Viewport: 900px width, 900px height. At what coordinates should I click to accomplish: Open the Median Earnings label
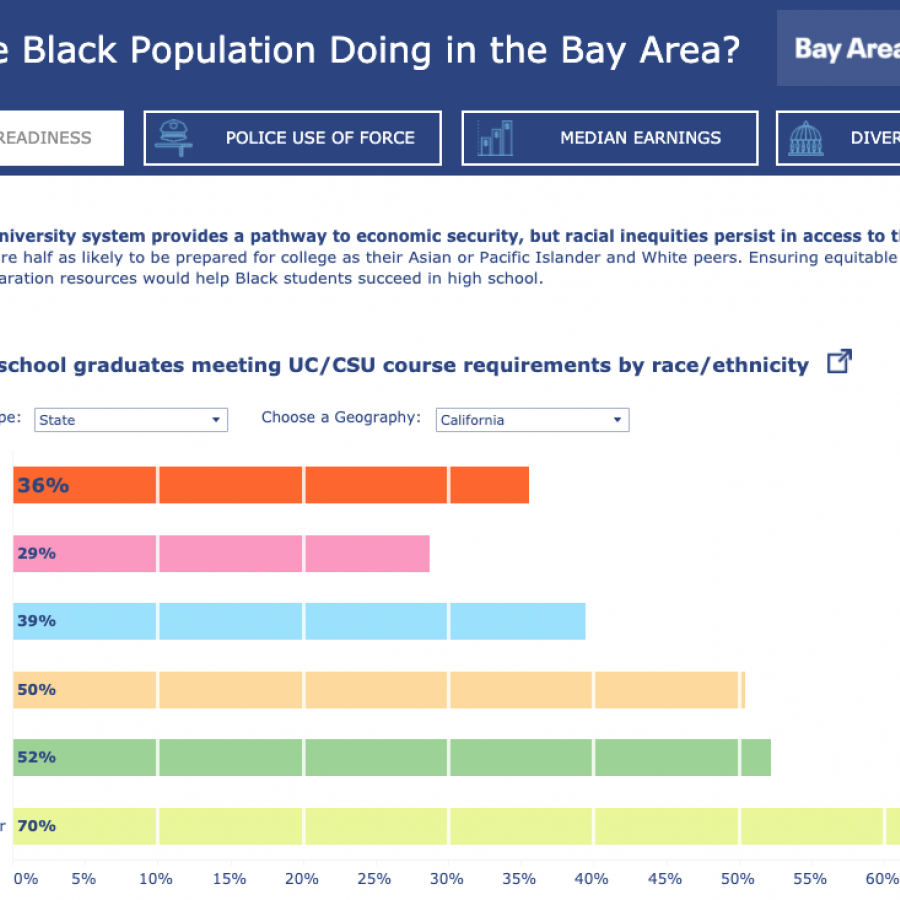(640, 138)
